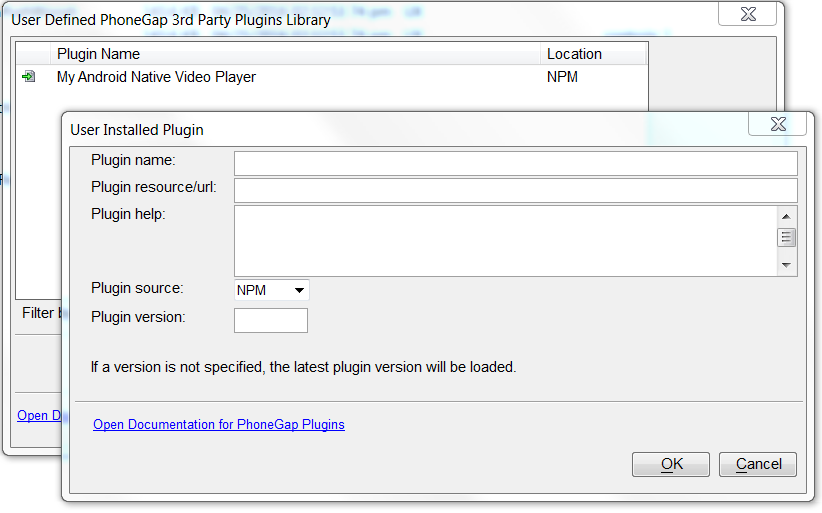
Task: Click the NPM location cell in the plugins list
Action: click(x=562, y=77)
